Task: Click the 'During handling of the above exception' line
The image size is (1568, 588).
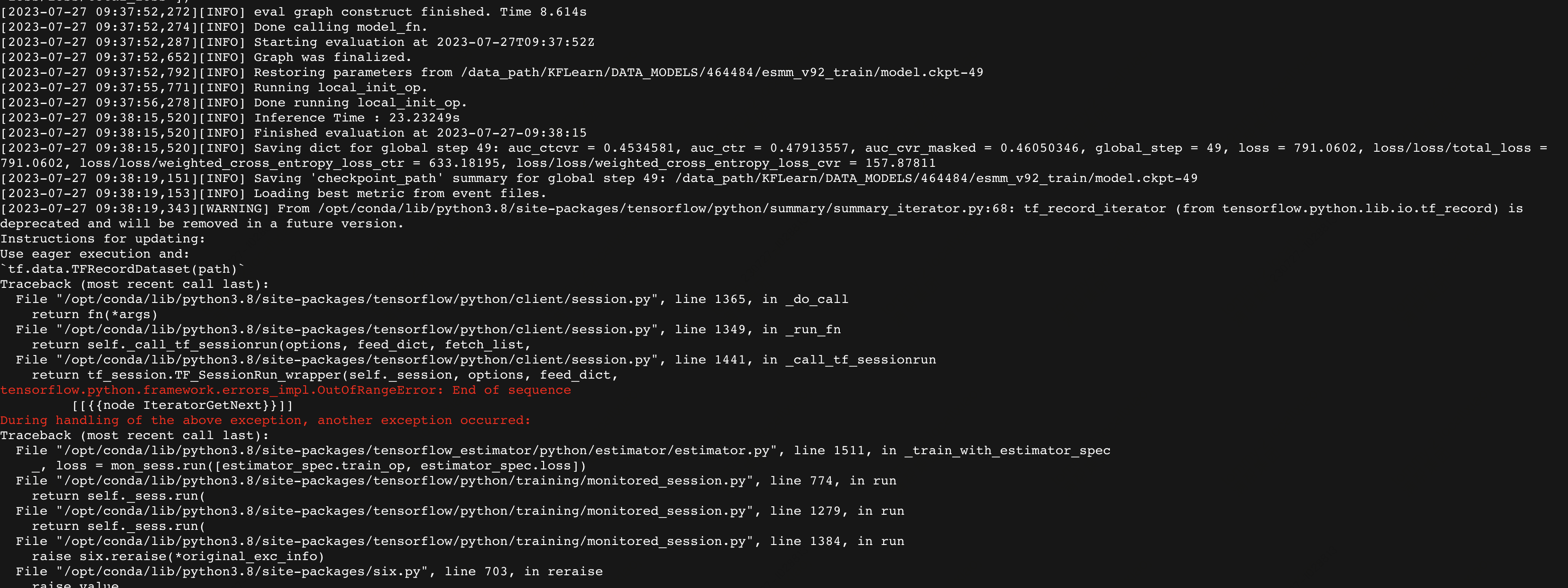Action: coord(265,420)
